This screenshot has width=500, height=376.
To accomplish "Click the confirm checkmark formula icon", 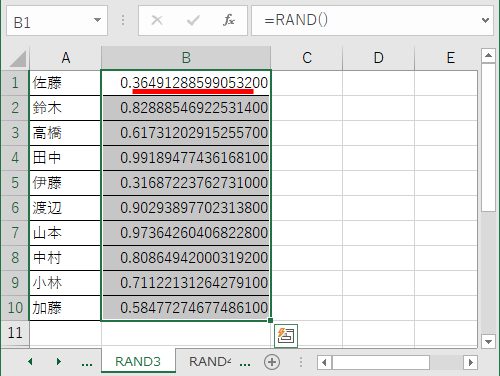I will pos(193,20).
